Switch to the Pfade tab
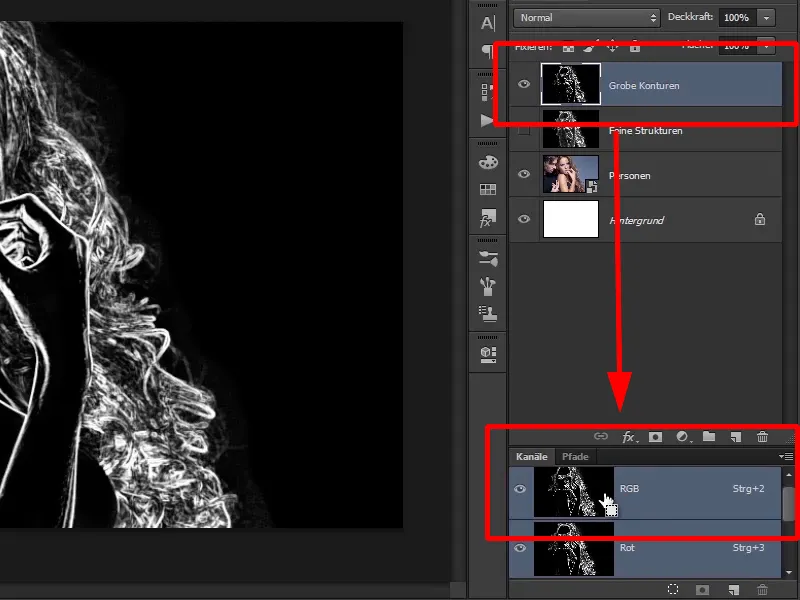 click(575, 457)
